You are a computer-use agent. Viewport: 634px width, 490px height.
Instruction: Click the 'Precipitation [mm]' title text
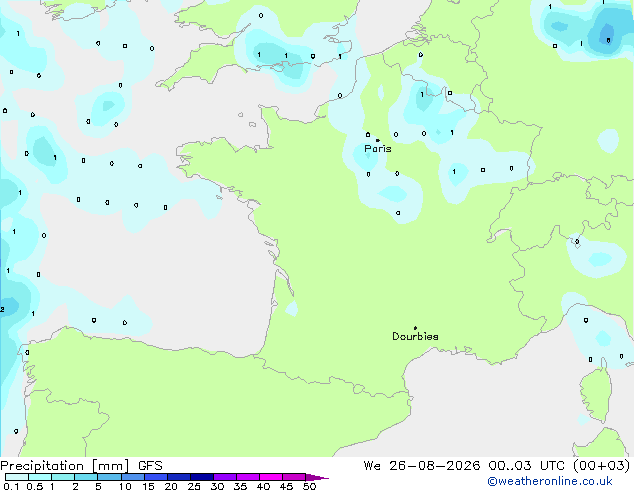coord(65,466)
